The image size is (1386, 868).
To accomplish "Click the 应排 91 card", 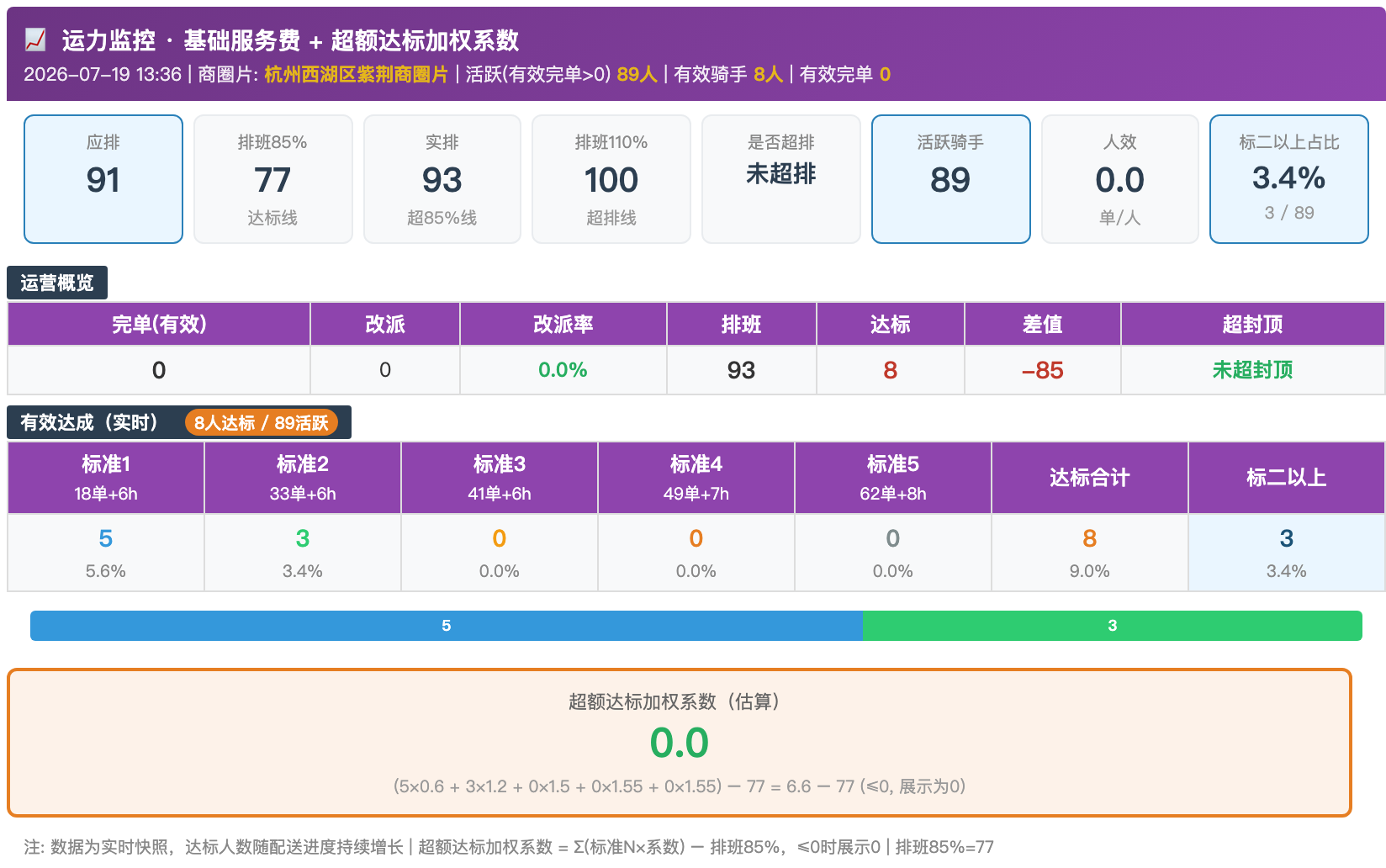I will [103, 179].
